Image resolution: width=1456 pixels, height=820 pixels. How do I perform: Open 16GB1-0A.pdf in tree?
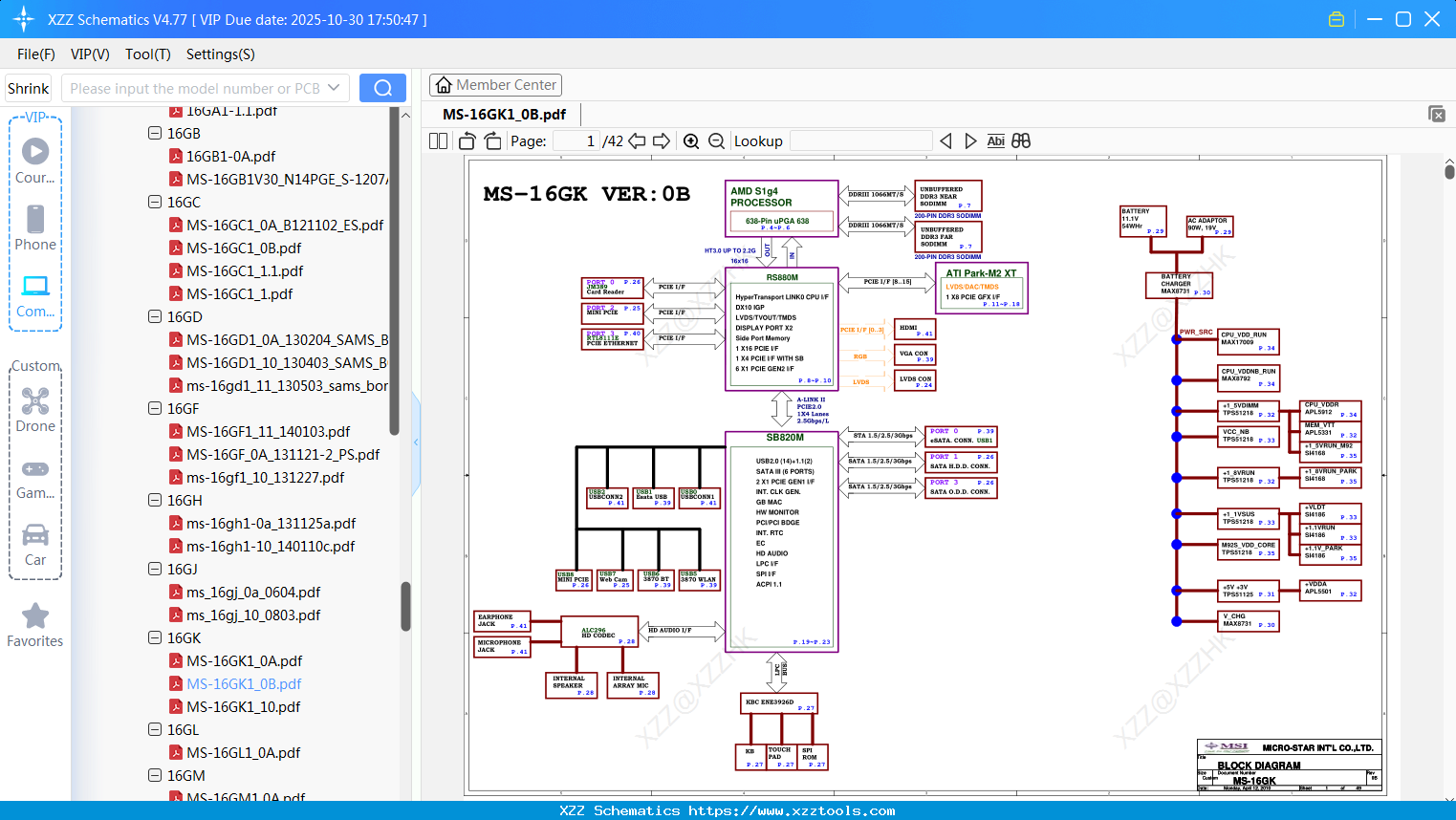(x=230, y=157)
